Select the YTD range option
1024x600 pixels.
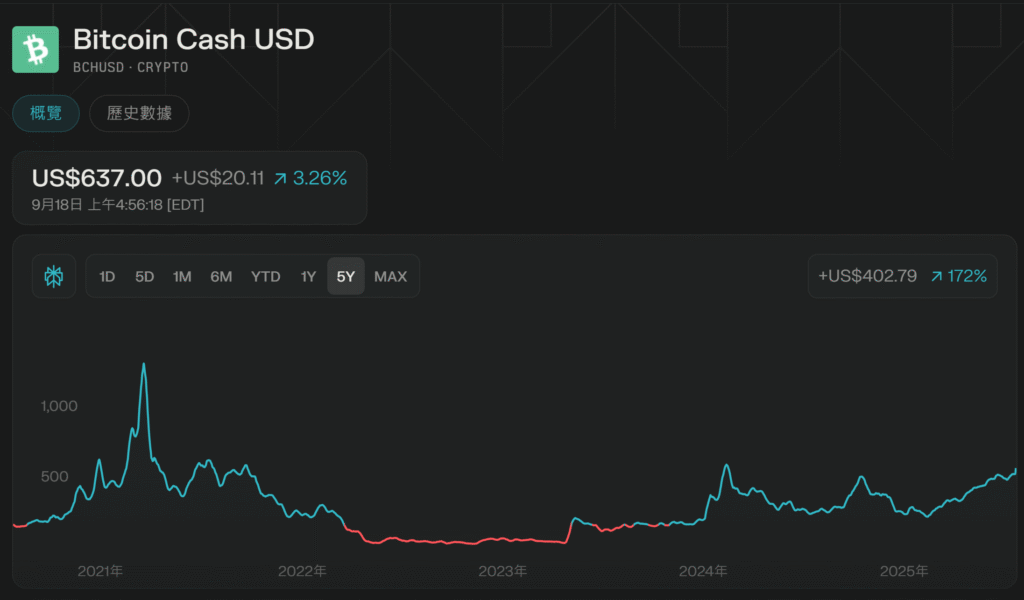[x=265, y=277]
